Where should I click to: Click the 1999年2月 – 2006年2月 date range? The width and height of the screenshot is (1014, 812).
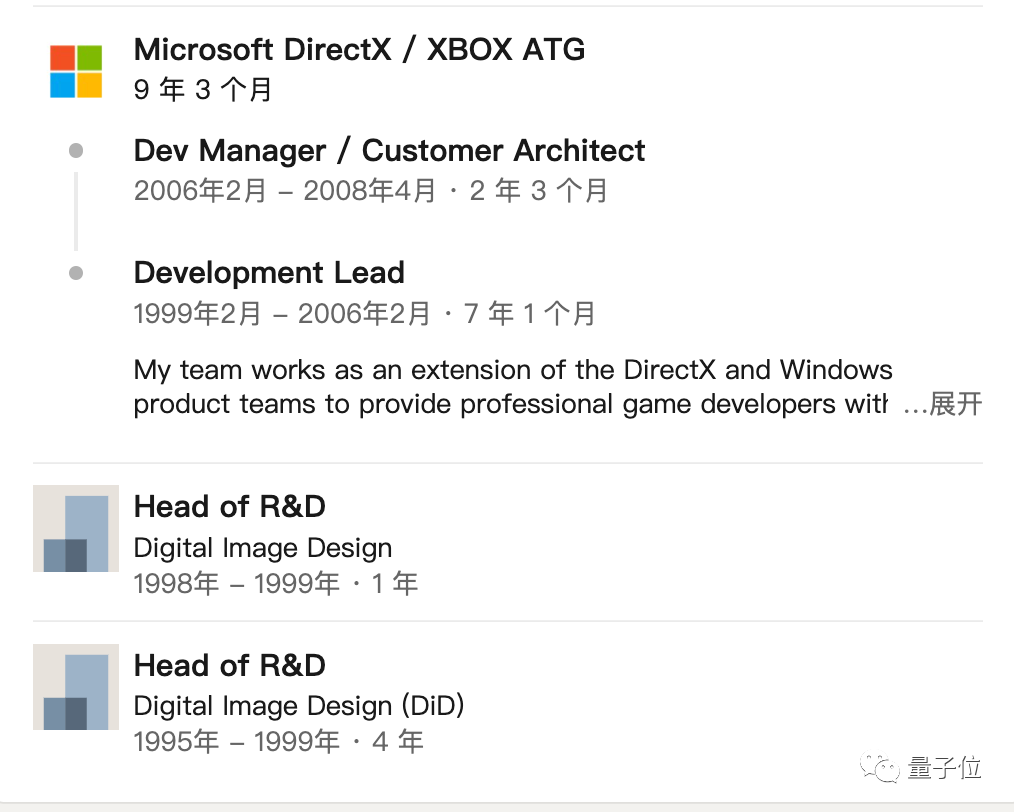282,313
